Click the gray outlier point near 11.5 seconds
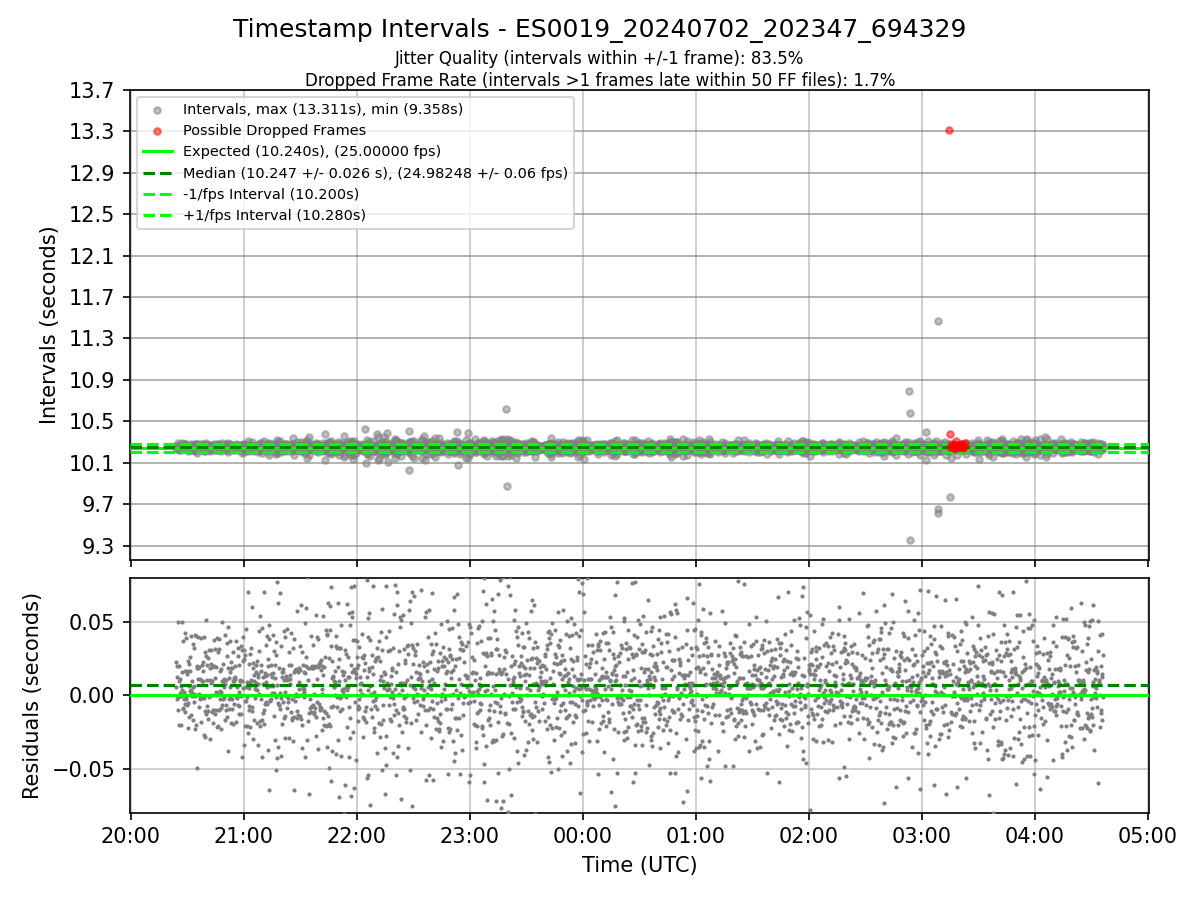 [x=938, y=321]
